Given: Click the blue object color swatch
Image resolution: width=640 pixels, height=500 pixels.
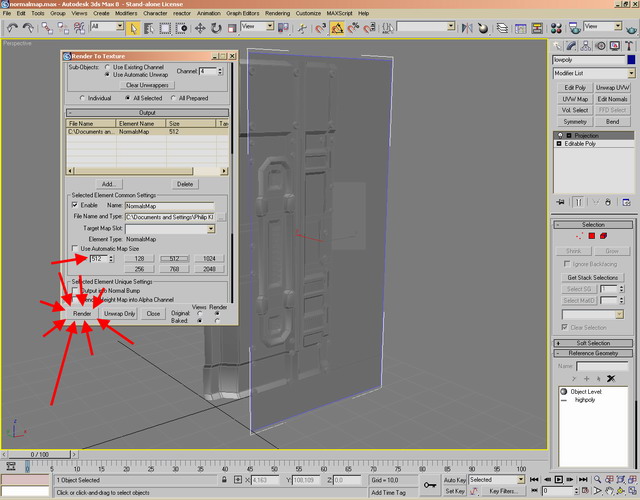Looking at the screenshot, I should tap(631, 60).
